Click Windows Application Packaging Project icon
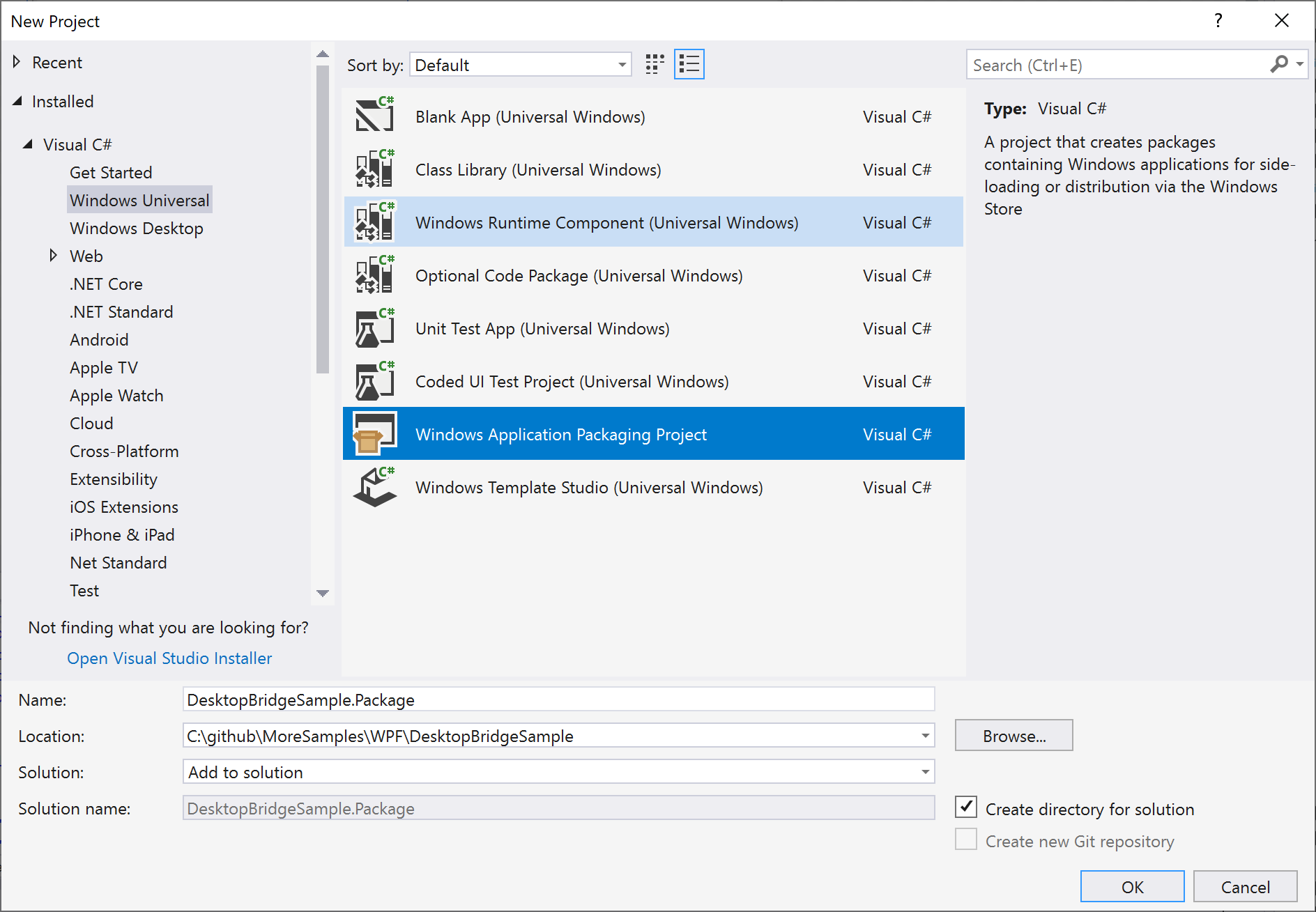Viewport: 1316px width, 912px height. tap(375, 433)
